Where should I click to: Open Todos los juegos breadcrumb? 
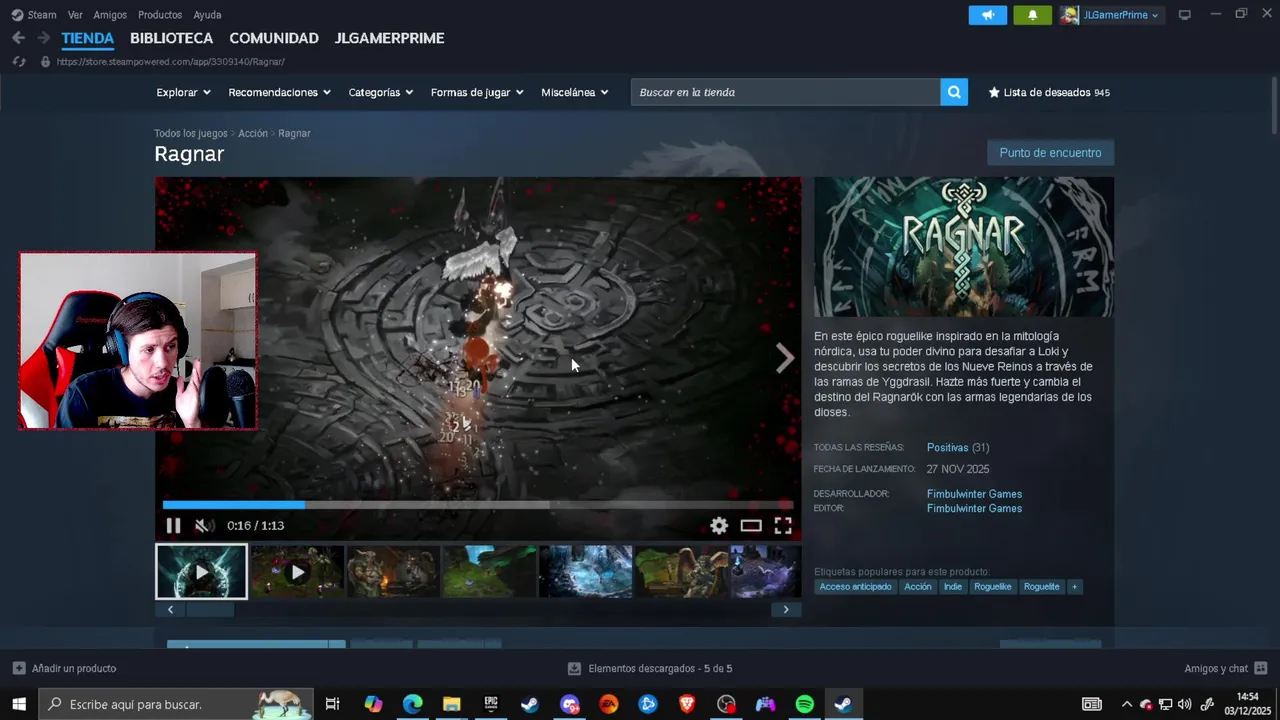191,133
